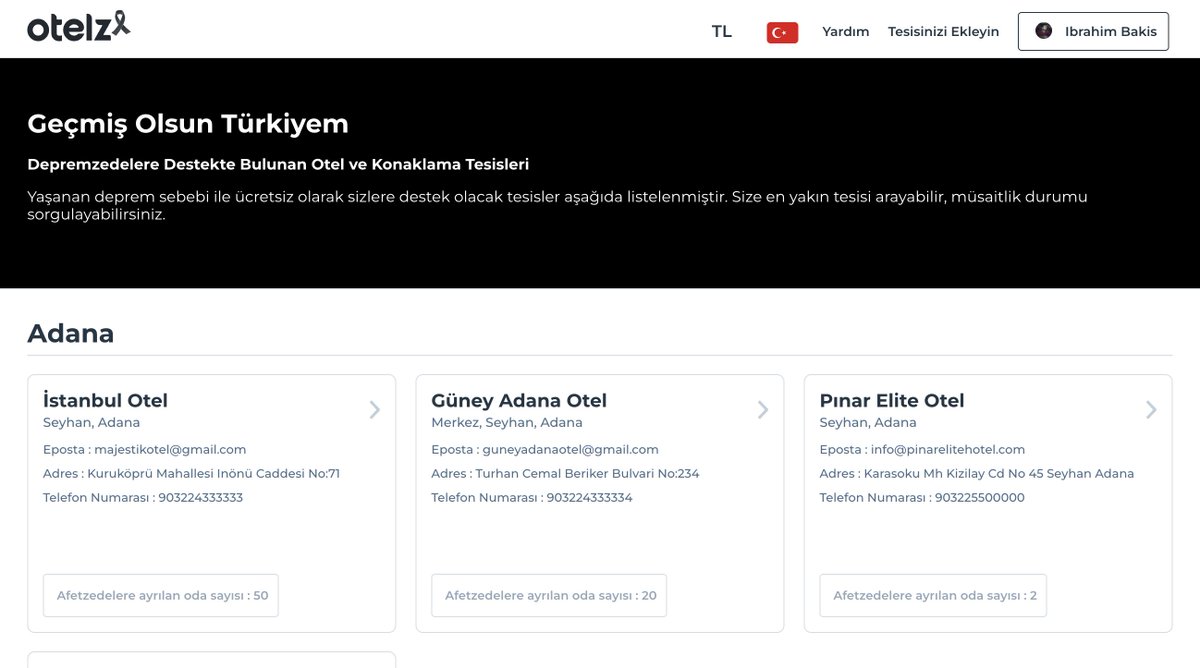Click email guneyadanaotel@gmail.com

click(570, 450)
